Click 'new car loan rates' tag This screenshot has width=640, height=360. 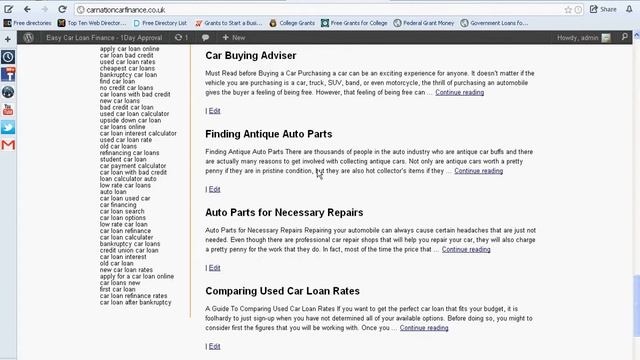click(x=126, y=270)
